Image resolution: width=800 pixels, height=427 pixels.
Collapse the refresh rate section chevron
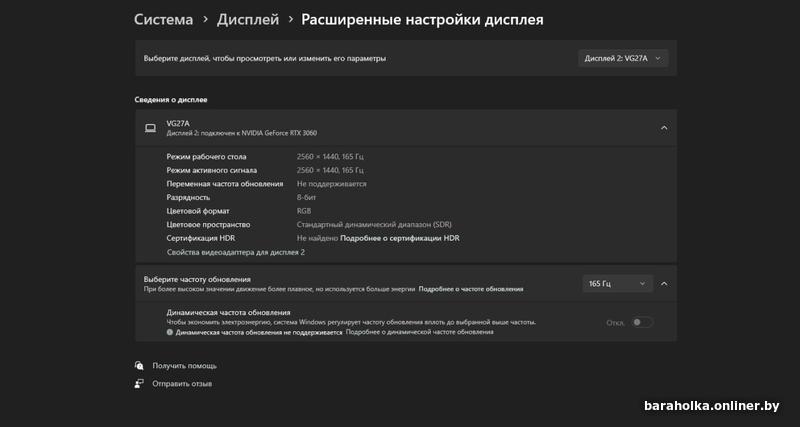[x=664, y=284]
